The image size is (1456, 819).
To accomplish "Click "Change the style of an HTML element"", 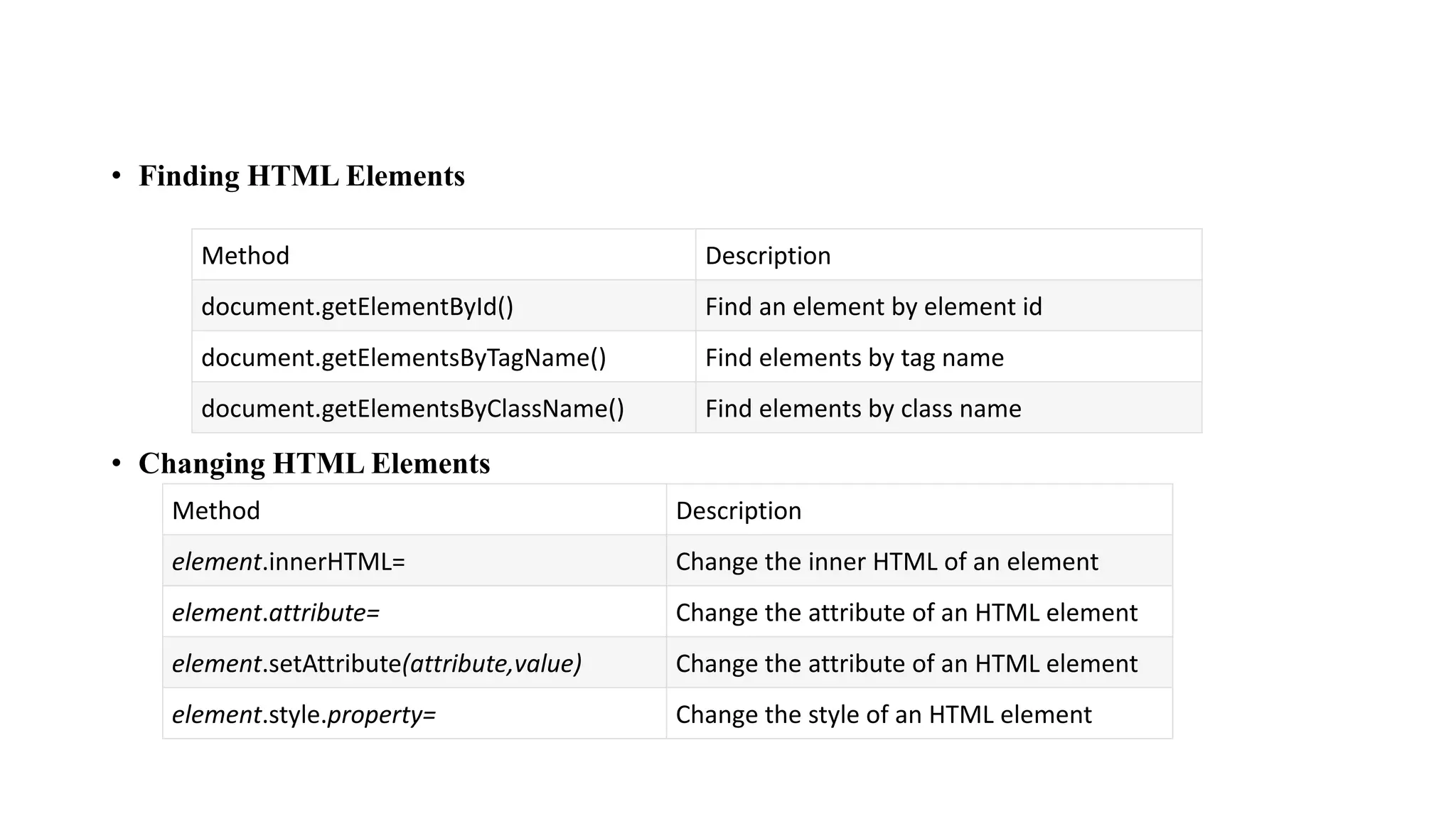I will 883,714.
